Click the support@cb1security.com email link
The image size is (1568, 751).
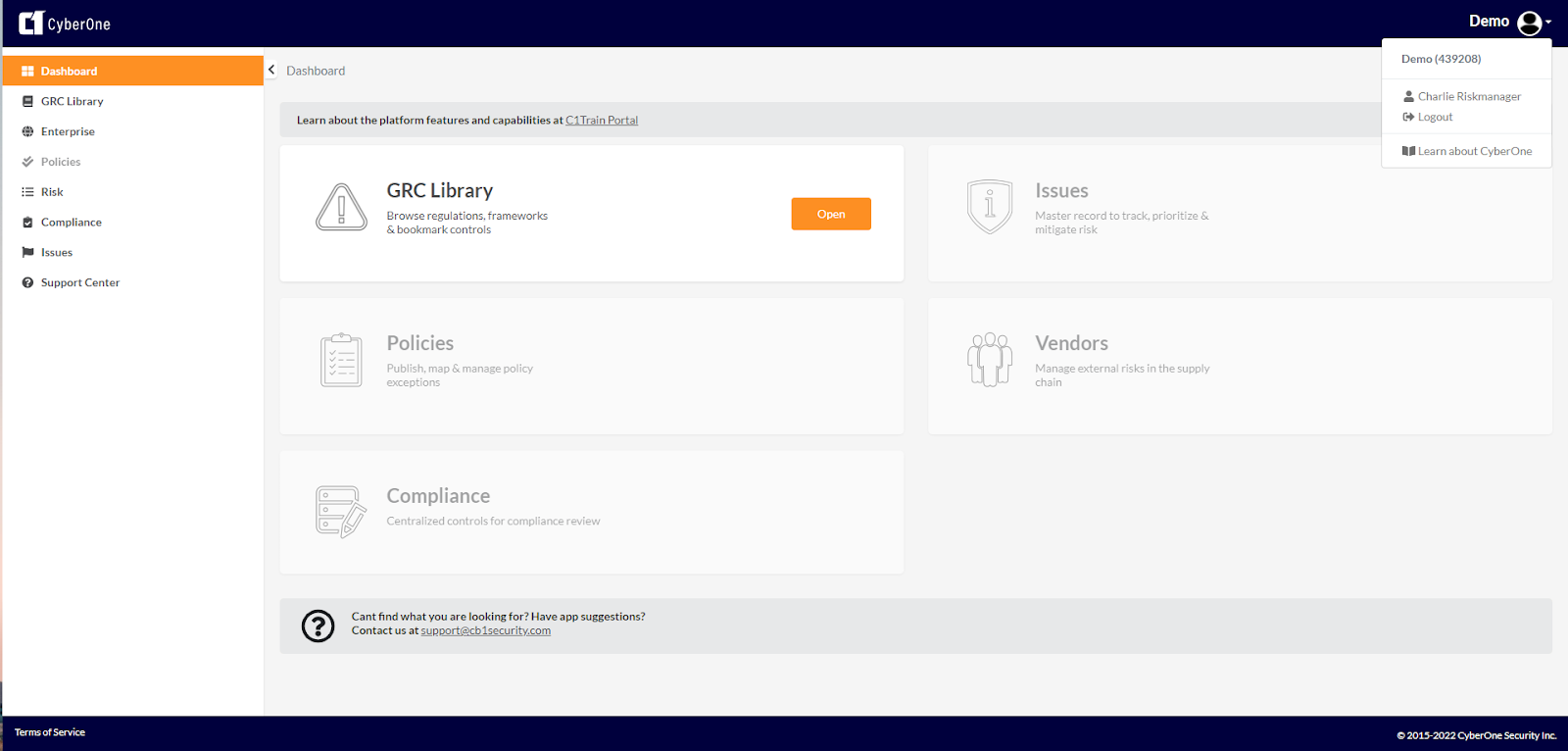point(486,630)
